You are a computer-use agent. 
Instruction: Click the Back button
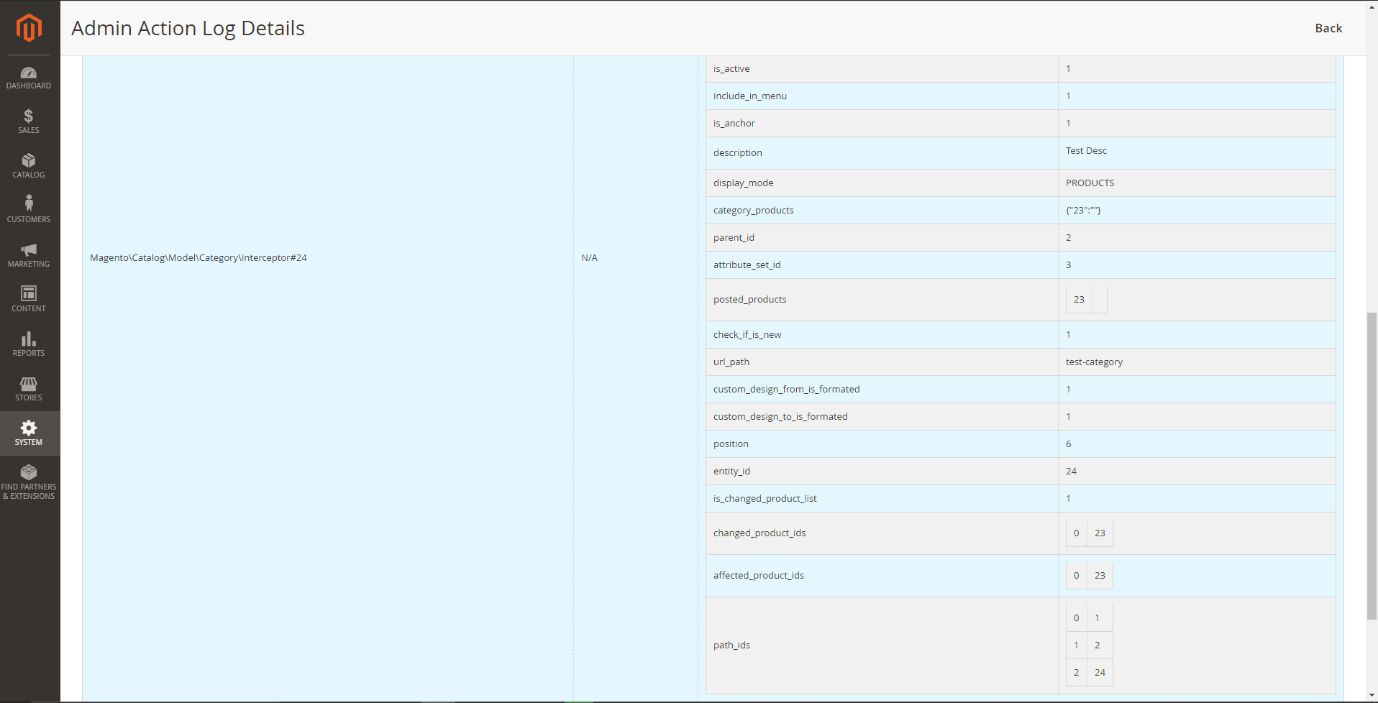(1328, 28)
